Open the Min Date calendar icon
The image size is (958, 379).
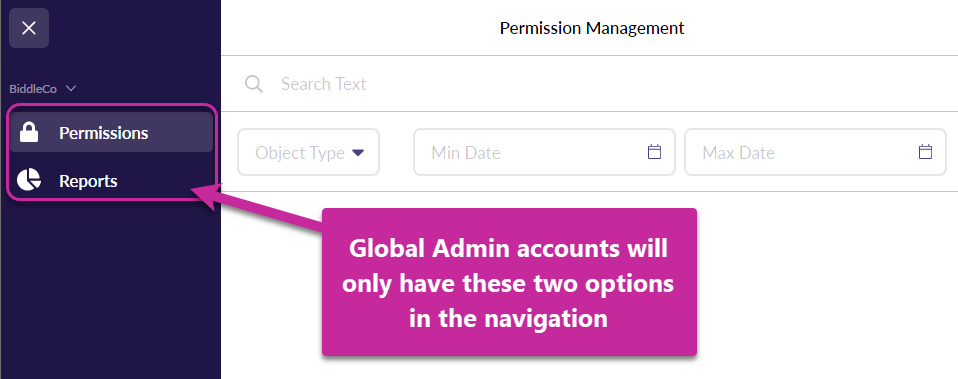654,152
